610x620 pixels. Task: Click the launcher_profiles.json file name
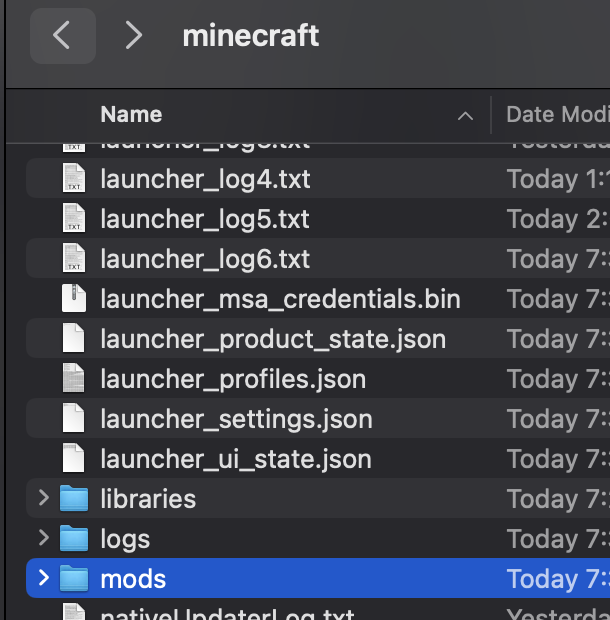(x=233, y=380)
